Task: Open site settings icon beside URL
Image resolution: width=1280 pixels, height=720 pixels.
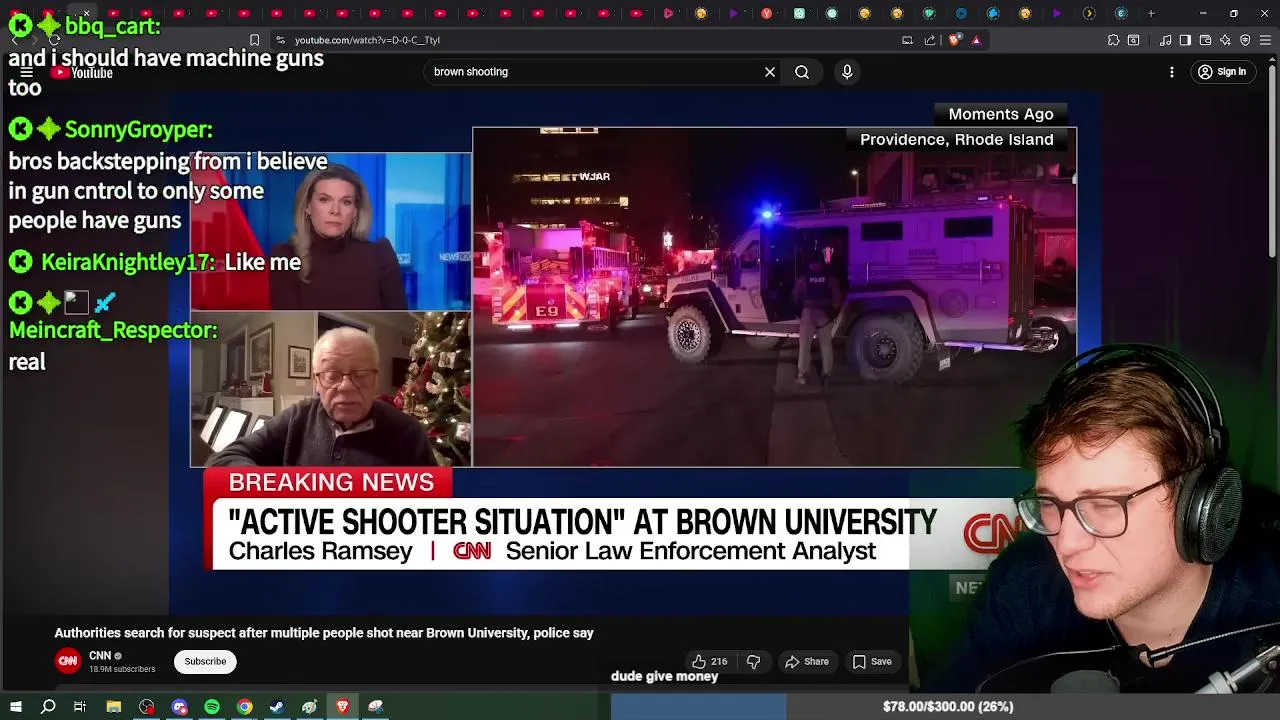Action: click(280, 40)
